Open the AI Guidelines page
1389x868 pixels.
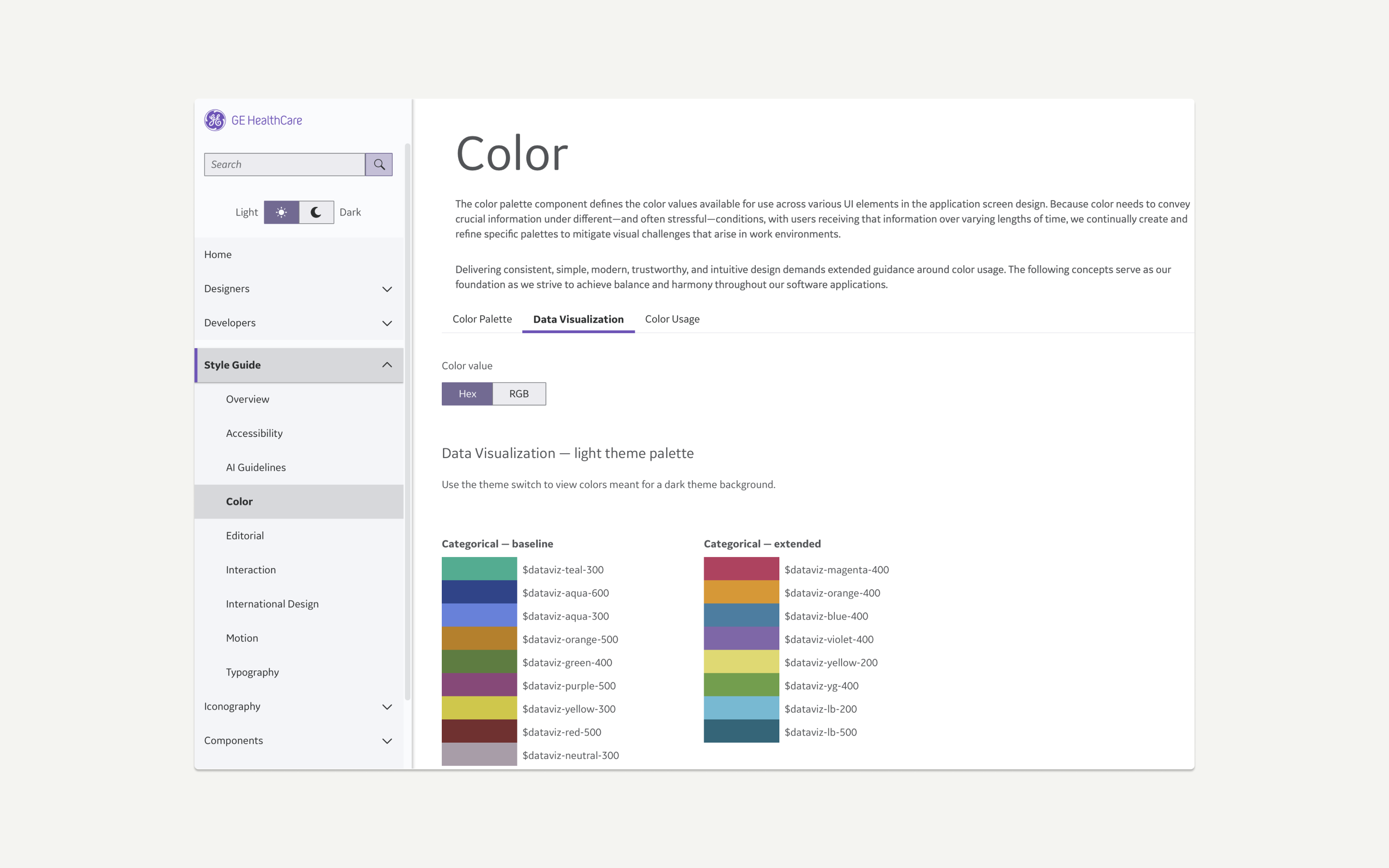(x=256, y=467)
